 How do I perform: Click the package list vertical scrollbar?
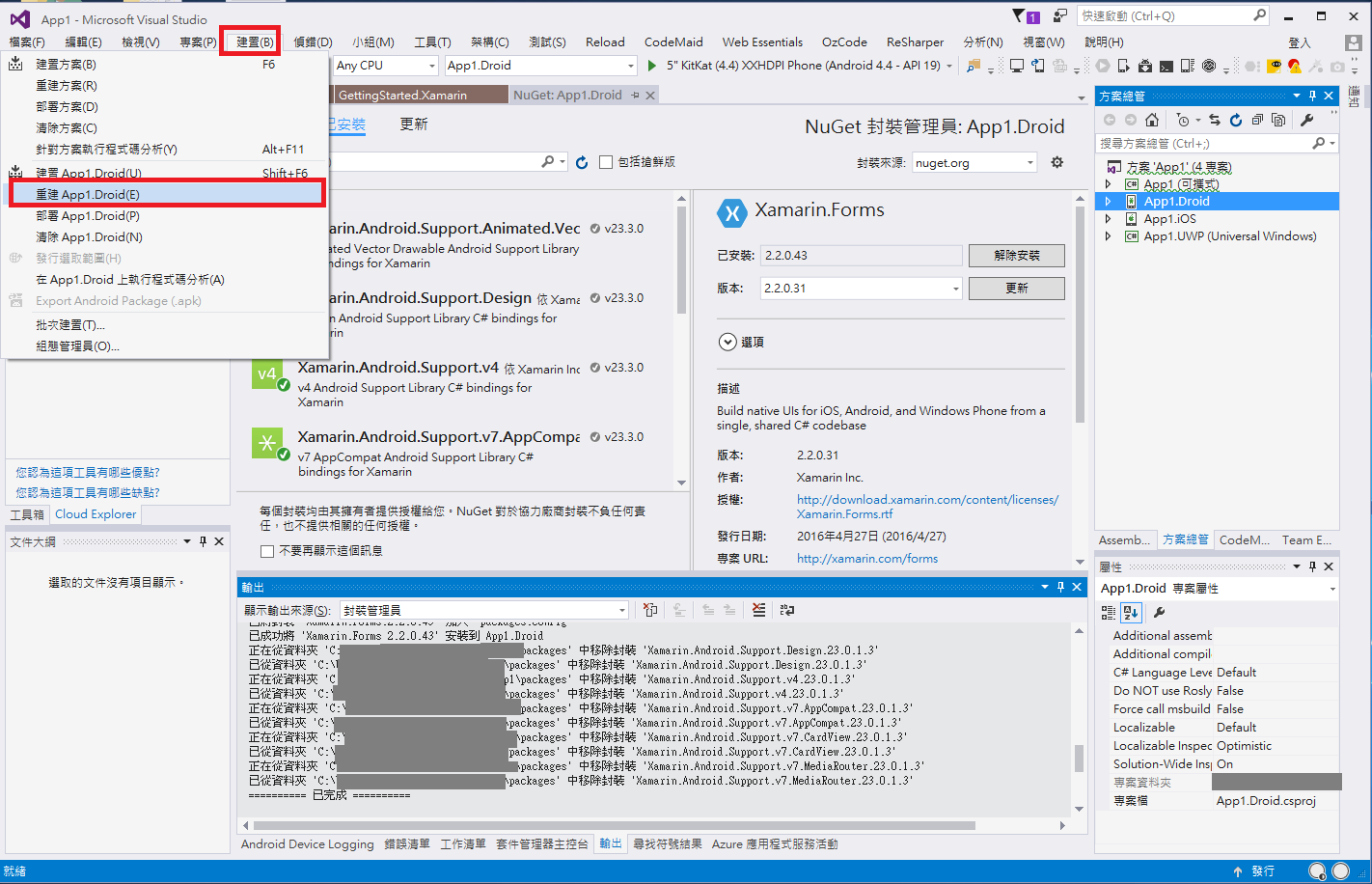tap(682, 261)
